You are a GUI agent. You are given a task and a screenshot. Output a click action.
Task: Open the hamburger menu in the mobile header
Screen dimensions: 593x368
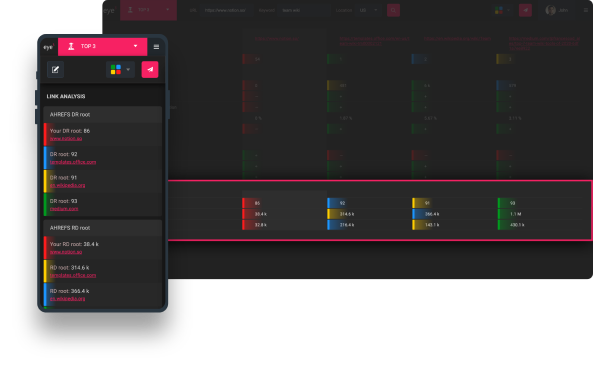[156, 47]
